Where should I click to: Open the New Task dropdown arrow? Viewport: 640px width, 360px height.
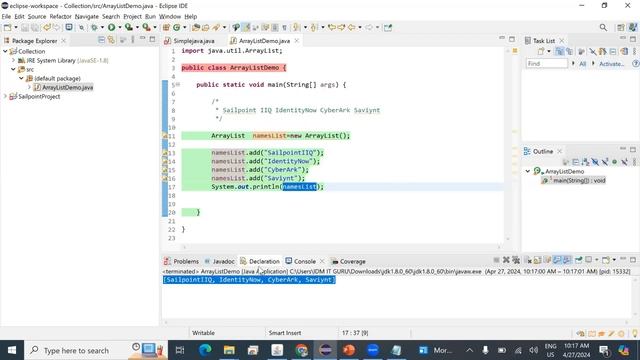tap(549, 51)
